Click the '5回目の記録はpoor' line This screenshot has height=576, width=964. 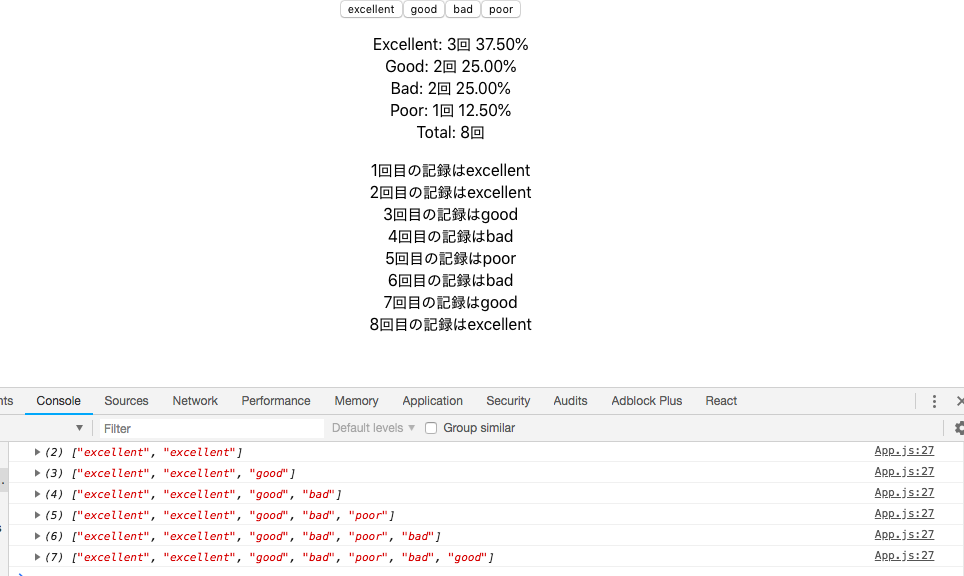tap(451, 259)
